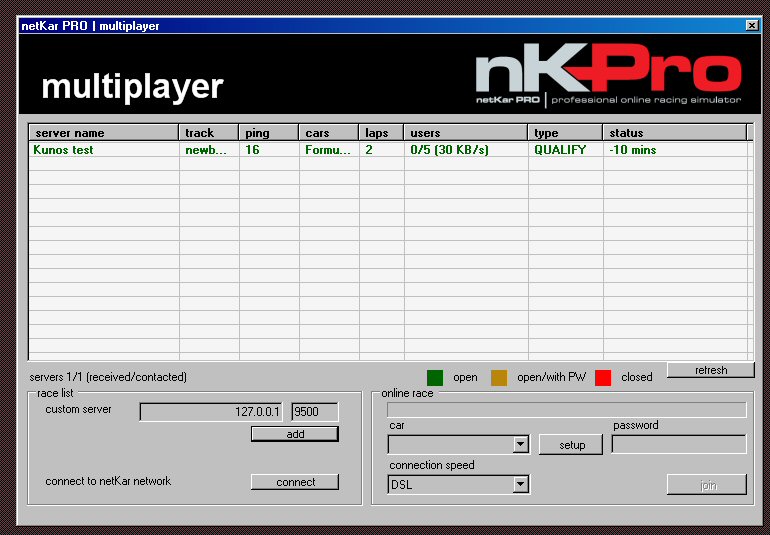
Task: Open the car dropdown arrow
Action: pos(520,445)
